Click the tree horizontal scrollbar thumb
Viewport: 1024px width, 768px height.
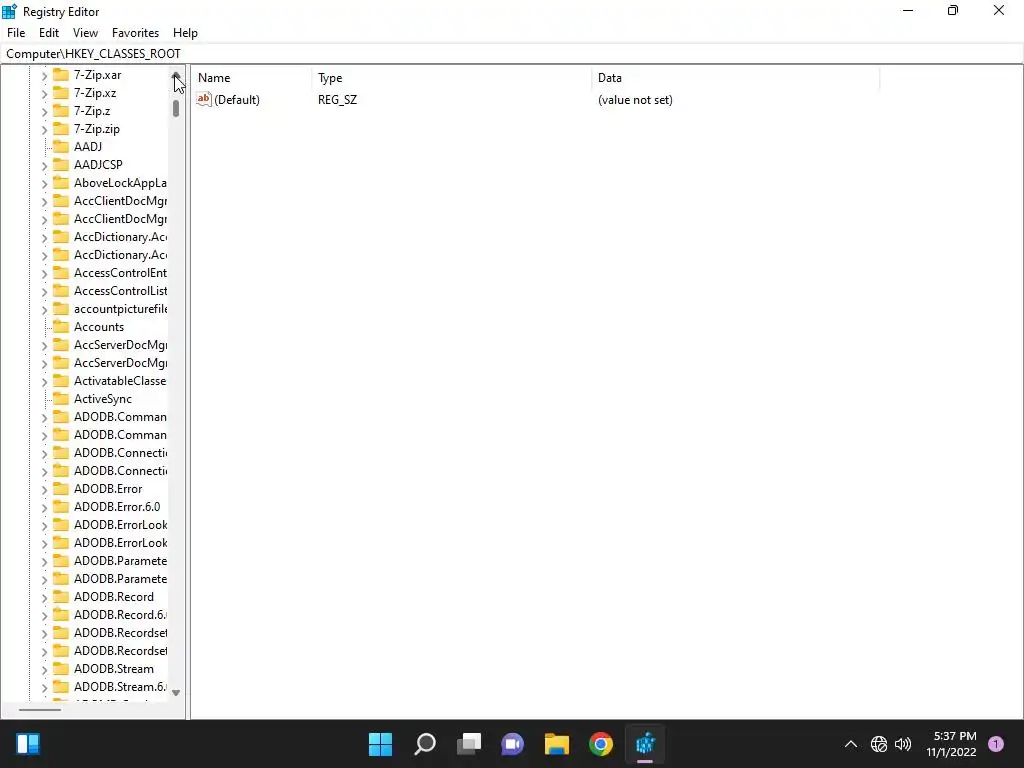click(40, 710)
